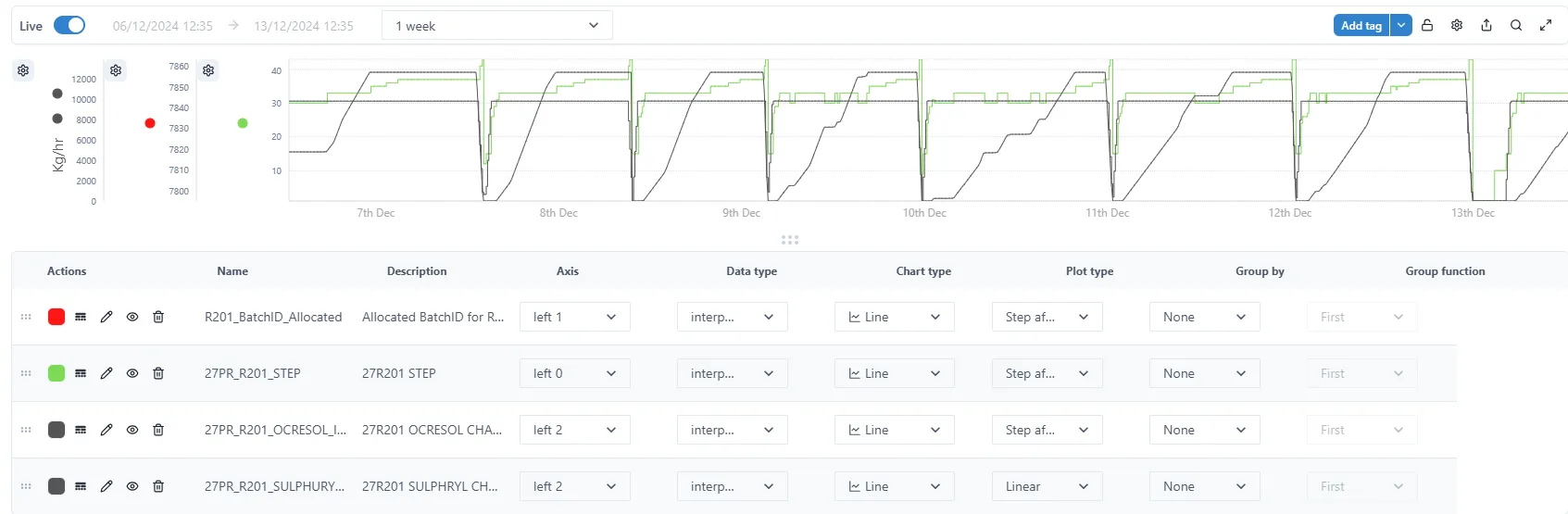Toggle the Live switch off
The width and height of the screenshot is (1568, 514).
69,26
